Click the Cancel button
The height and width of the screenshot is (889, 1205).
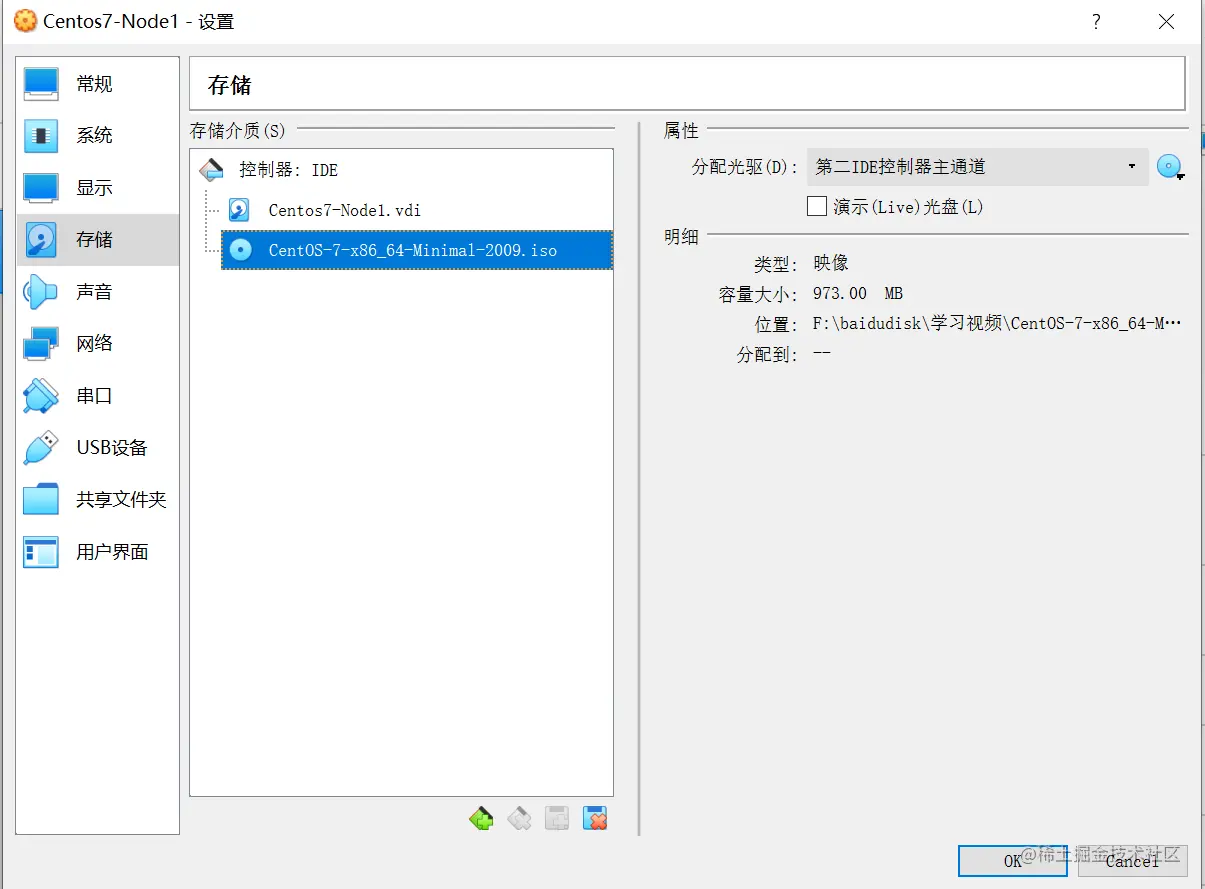pyautogui.click(x=1133, y=860)
